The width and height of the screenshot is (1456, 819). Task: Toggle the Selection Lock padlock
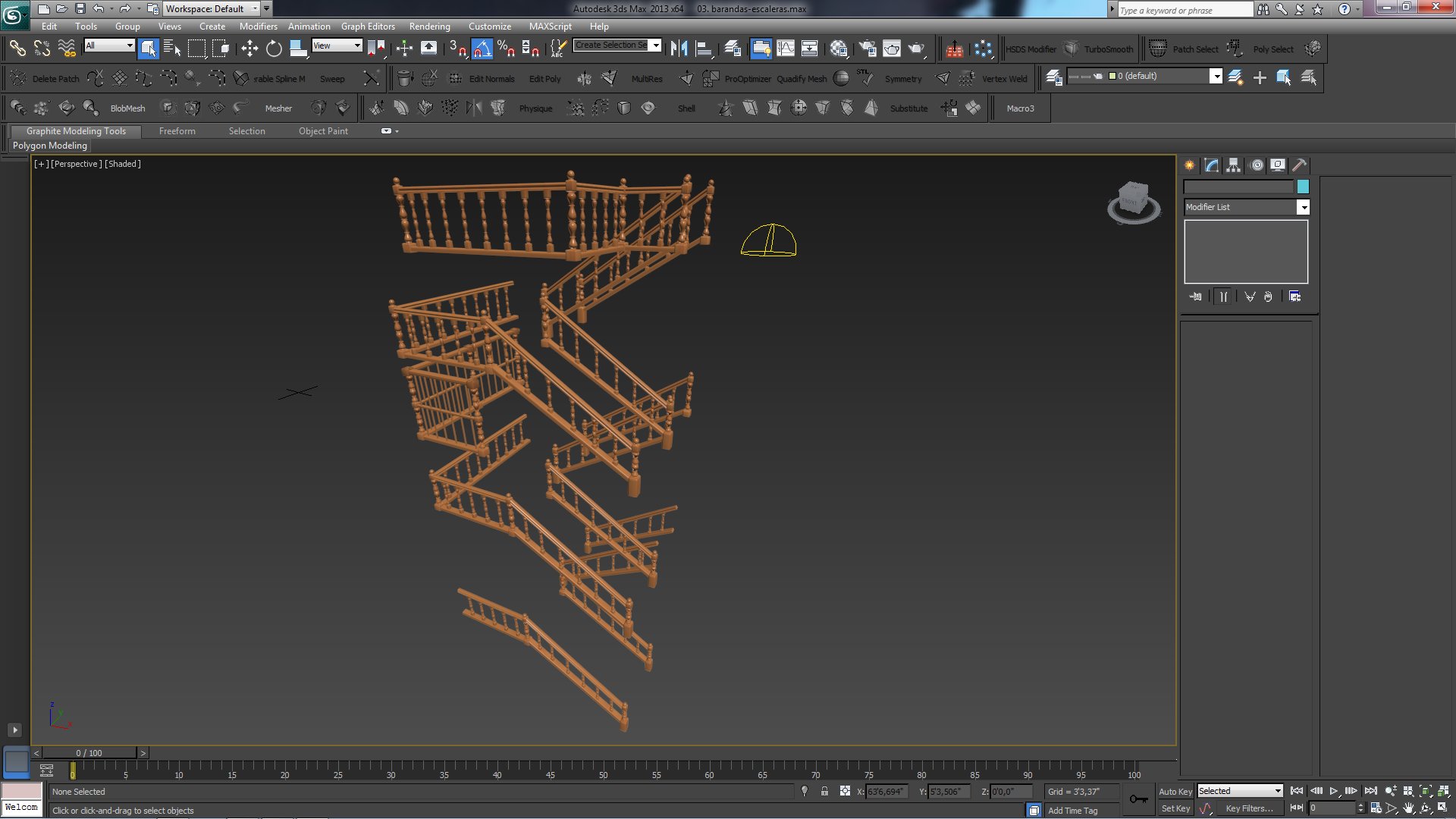click(824, 791)
